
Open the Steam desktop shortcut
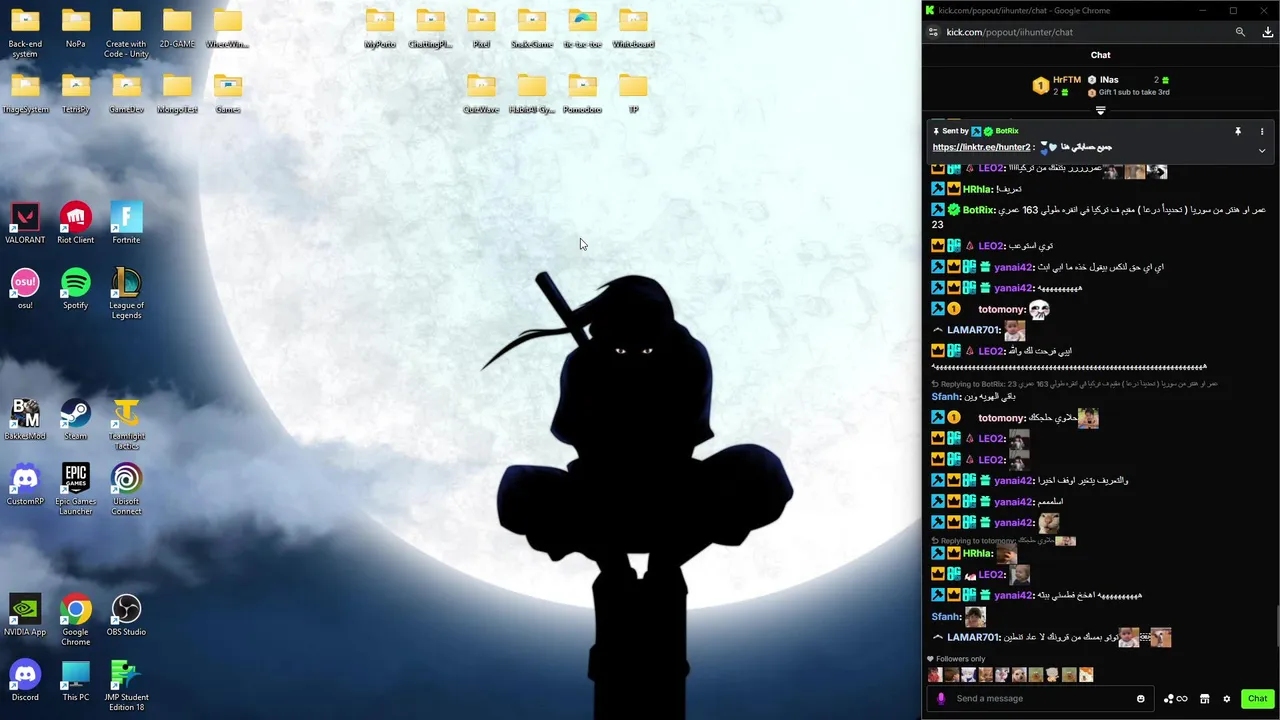click(76, 419)
